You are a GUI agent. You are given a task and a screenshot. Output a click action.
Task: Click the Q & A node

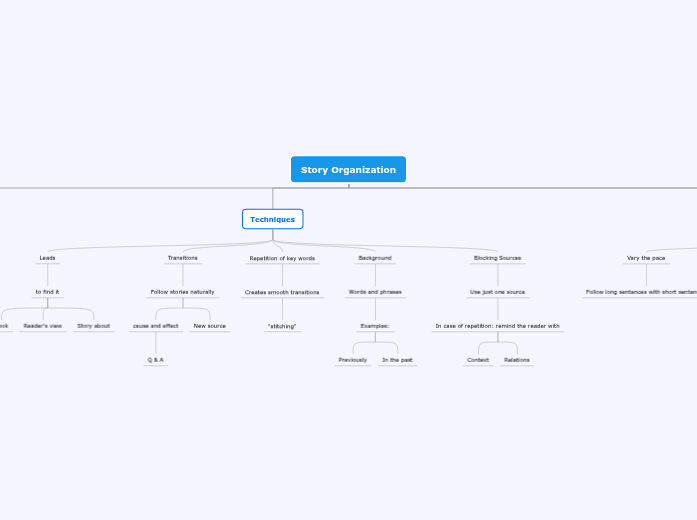point(155,360)
